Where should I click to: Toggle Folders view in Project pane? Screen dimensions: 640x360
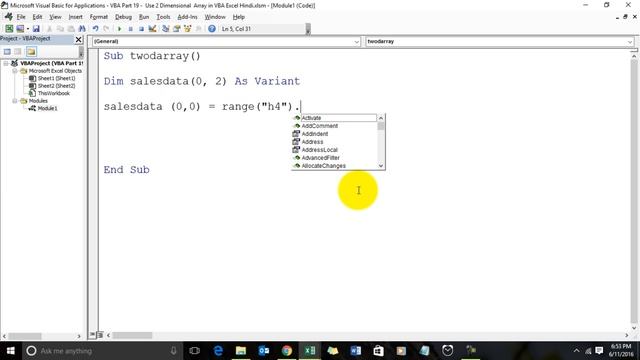click(x=31, y=51)
